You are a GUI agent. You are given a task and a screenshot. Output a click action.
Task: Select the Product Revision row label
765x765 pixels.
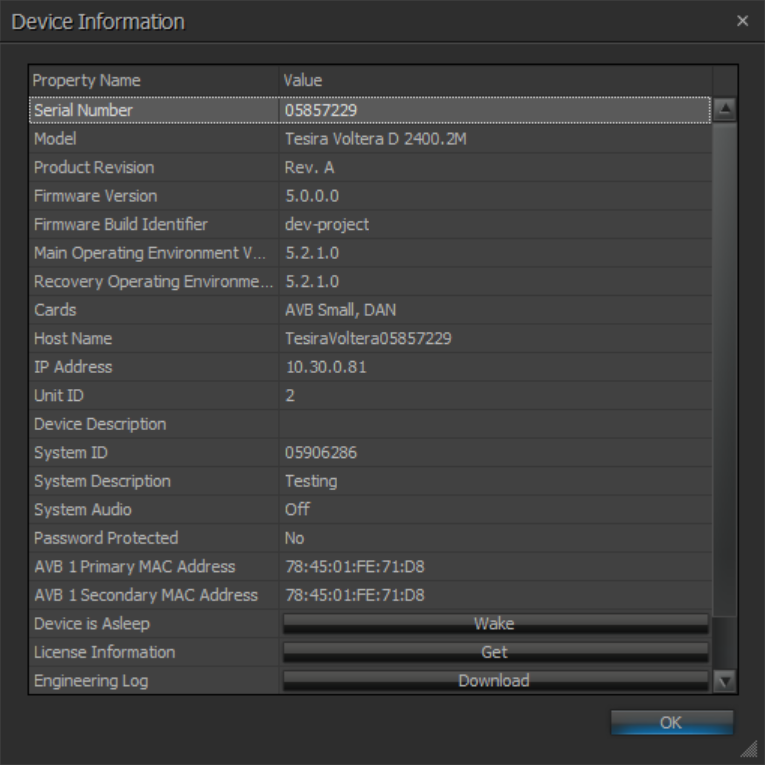click(94, 167)
